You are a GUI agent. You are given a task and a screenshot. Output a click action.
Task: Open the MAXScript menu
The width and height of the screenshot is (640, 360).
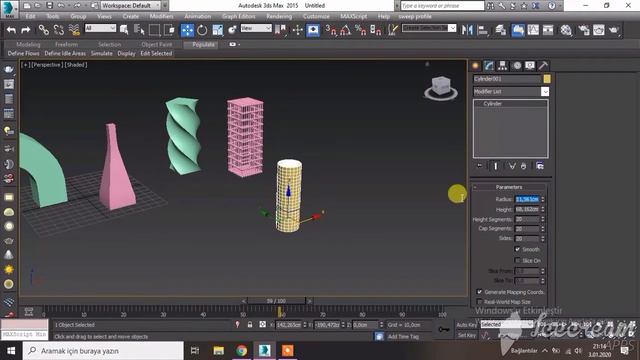click(x=353, y=16)
